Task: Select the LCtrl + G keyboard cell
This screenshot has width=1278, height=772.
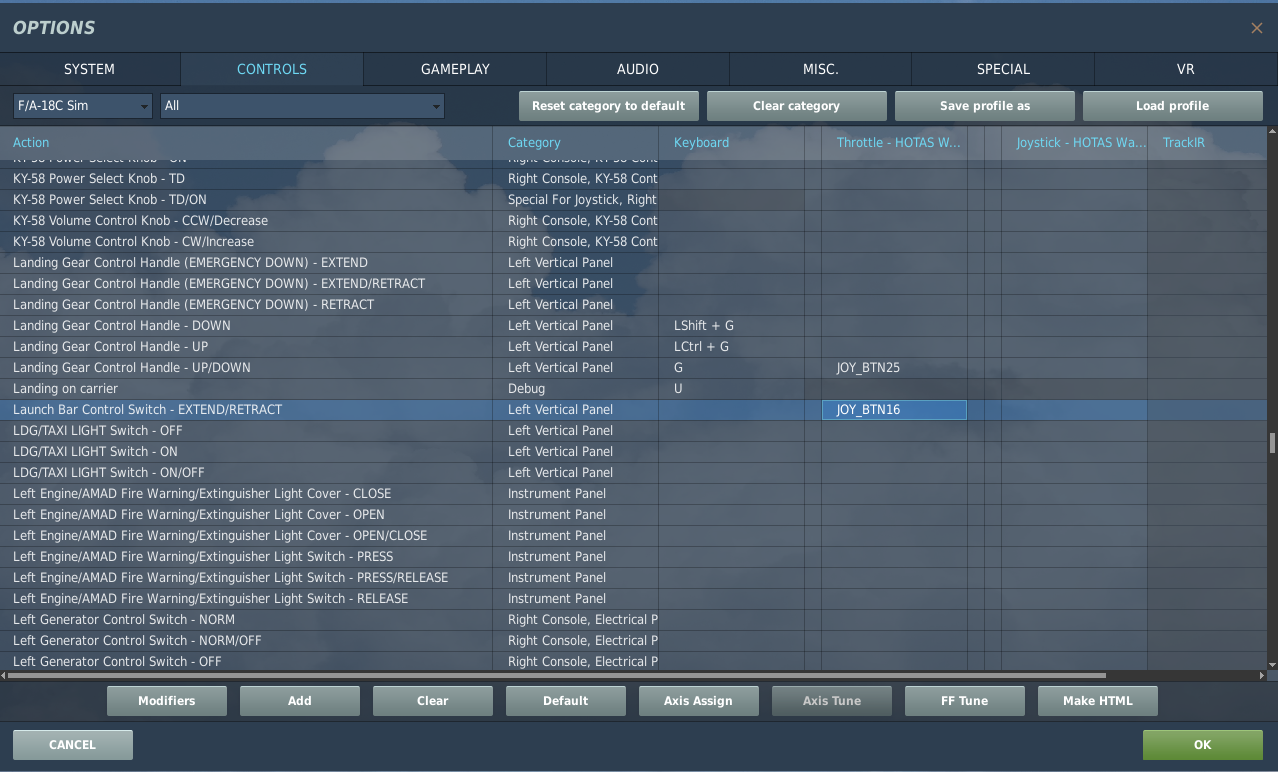Action: pyautogui.click(x=732, y=347)
